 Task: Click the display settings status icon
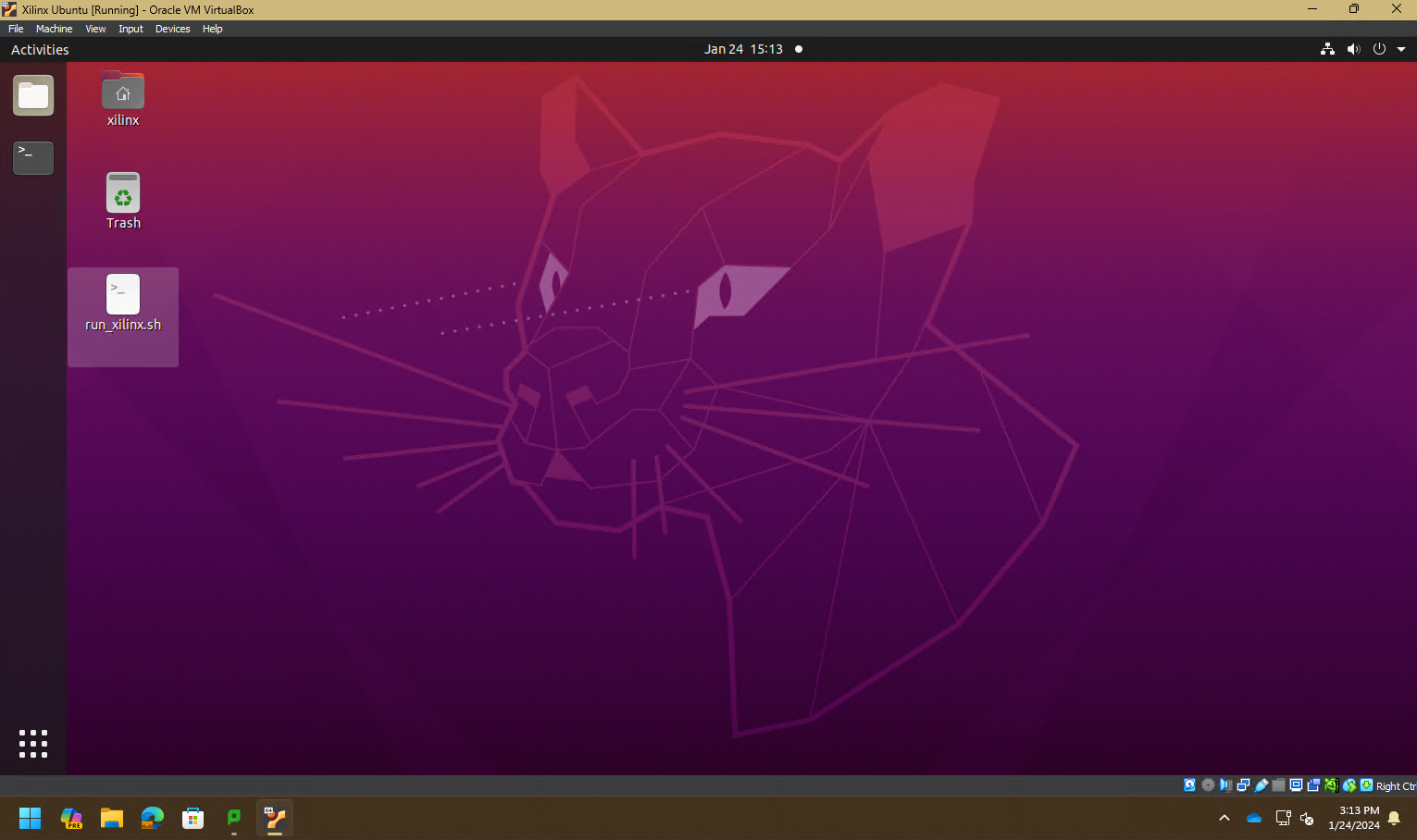[1296, 785]
